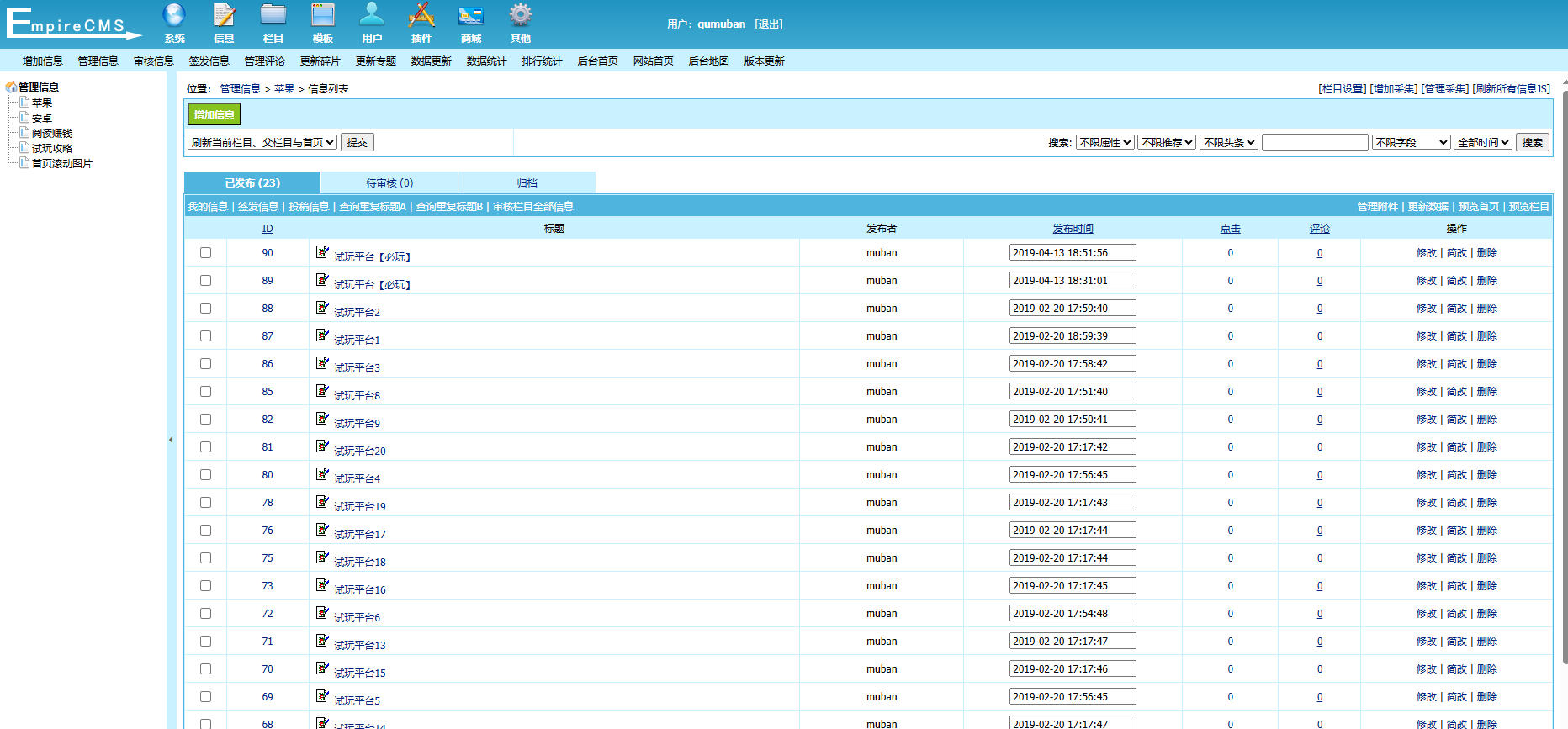Viewport: 1568px width, 729px height.
Task: Click the 查询重复标题A link
Action: point(373,206)
